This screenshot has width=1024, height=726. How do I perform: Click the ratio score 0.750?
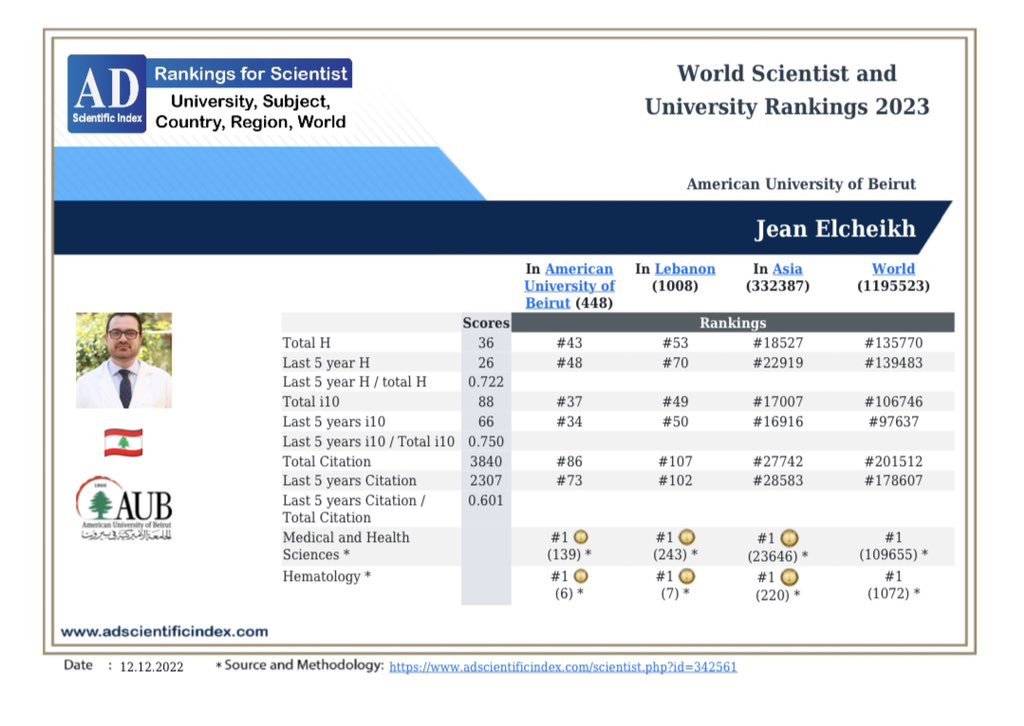pyautogui.click(x=486, y=441)
